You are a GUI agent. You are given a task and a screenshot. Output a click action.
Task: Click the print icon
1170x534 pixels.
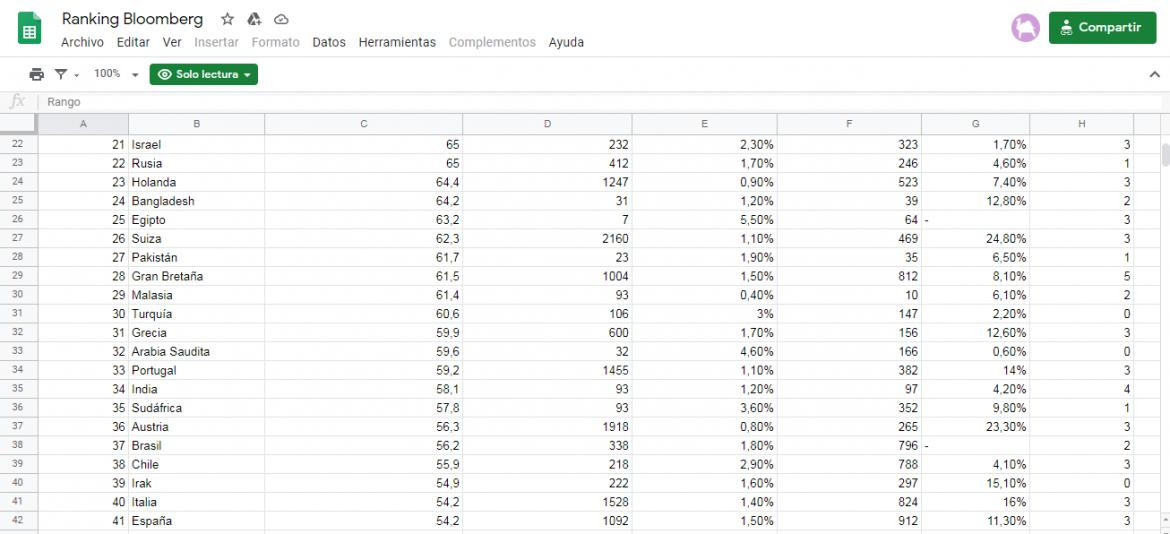[x=37, y=74]
